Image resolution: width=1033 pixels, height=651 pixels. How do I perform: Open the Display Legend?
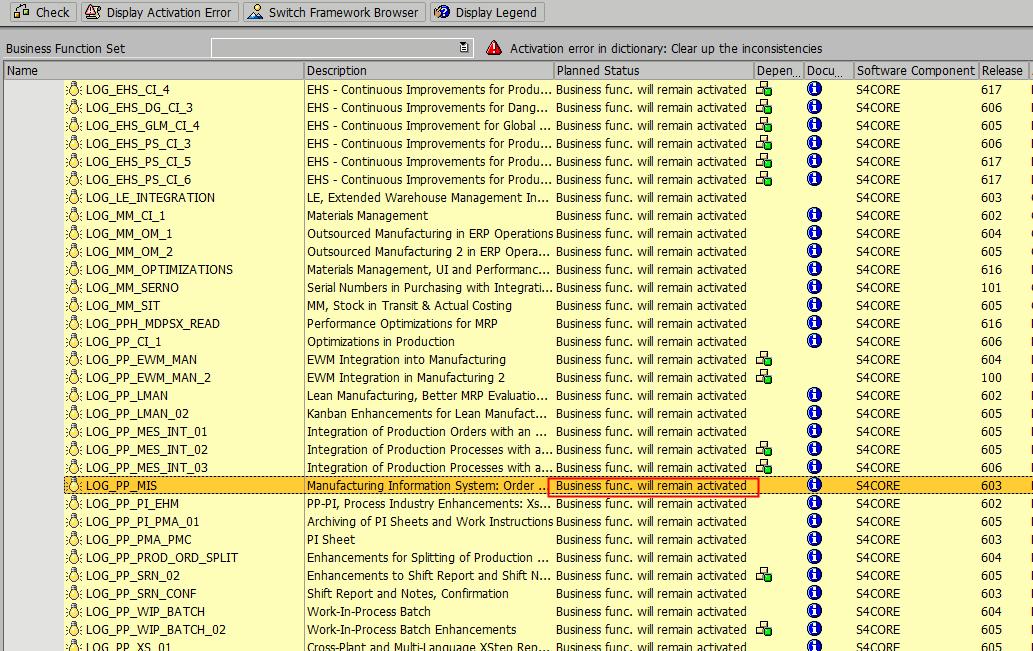coord(487,12)
